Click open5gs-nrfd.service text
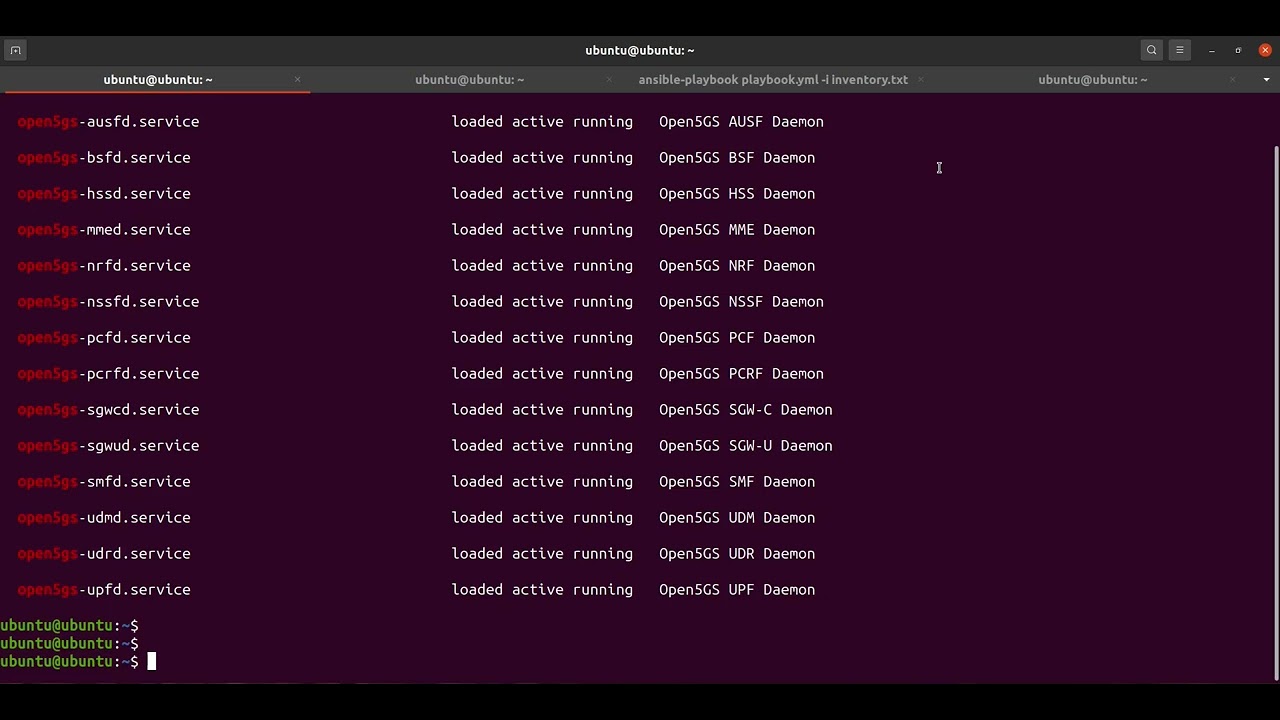 (104, 266)
